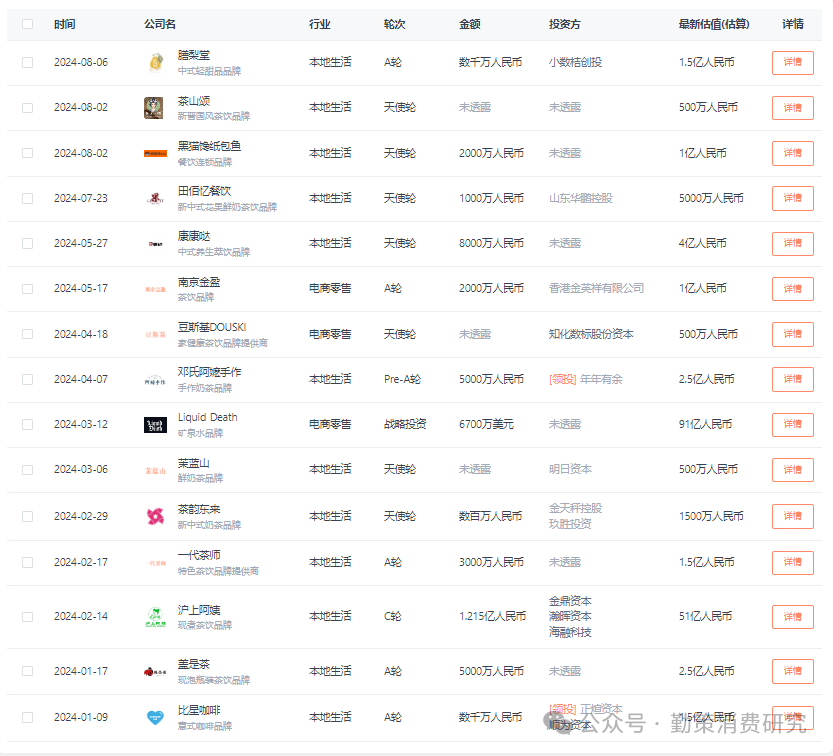Click the 行业 column header
The height and width of the screenshot is (756, 833).
click(320, 24)
